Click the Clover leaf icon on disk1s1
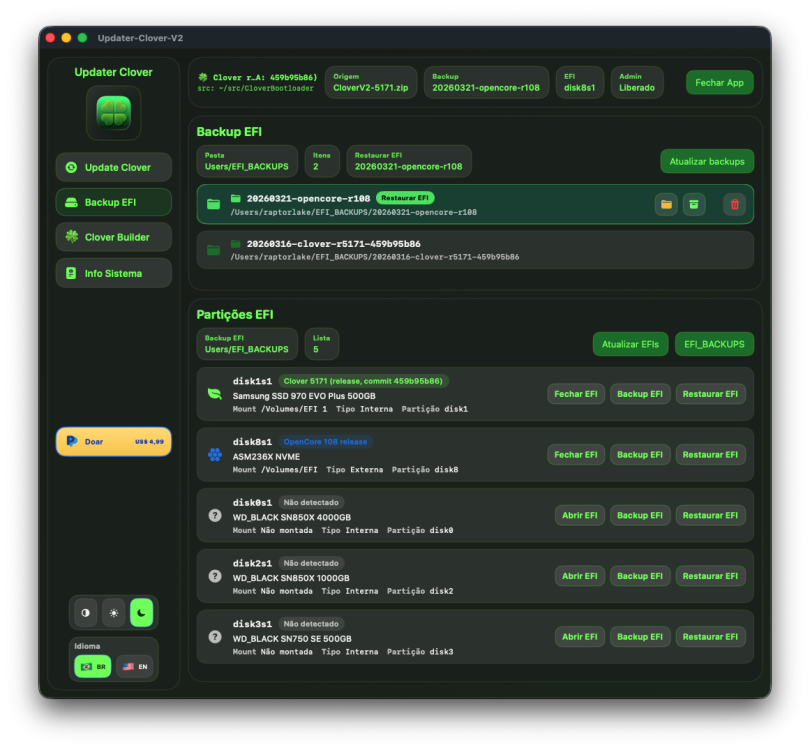 click(x=214, y=394)
